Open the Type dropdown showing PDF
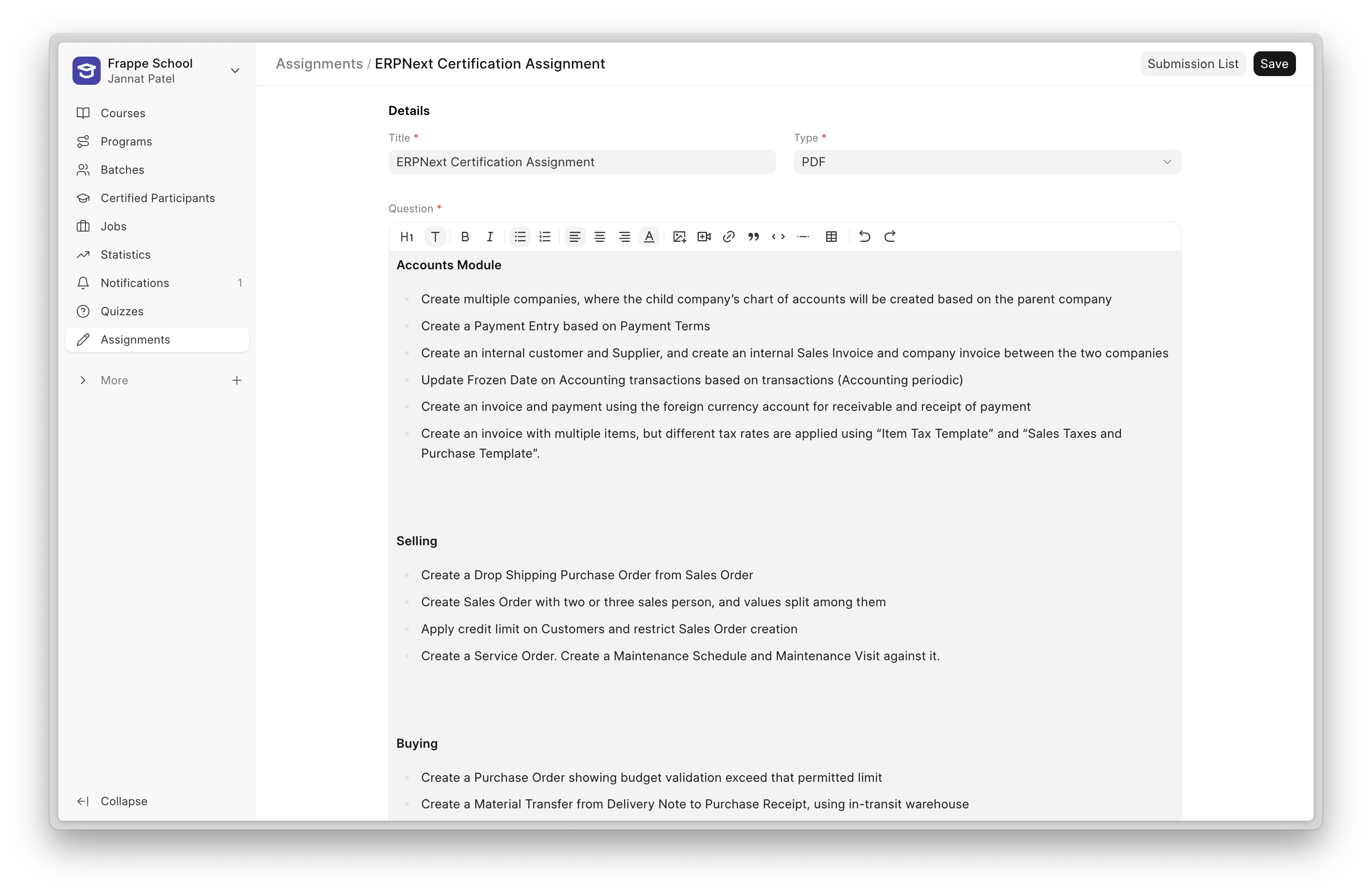The width and height of the screenshot is (1372, 895). point(986,162)
